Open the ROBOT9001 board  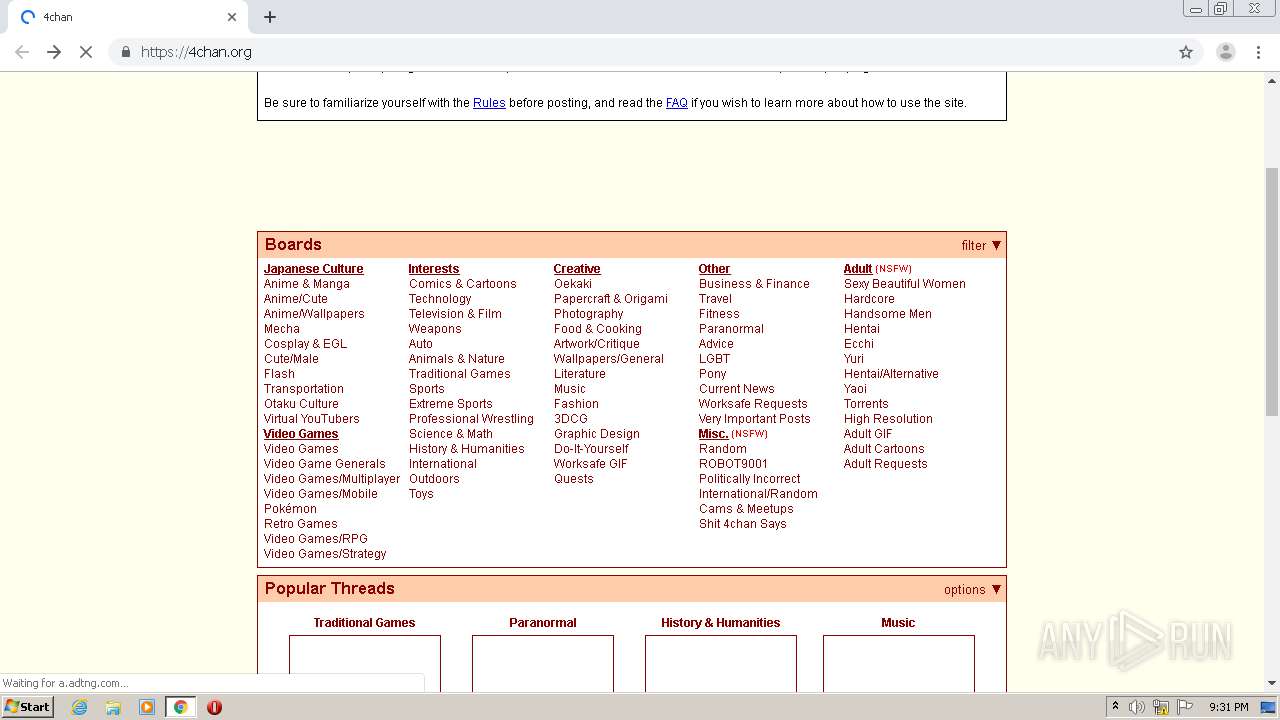pyautogui.click(x=734, y=464)
